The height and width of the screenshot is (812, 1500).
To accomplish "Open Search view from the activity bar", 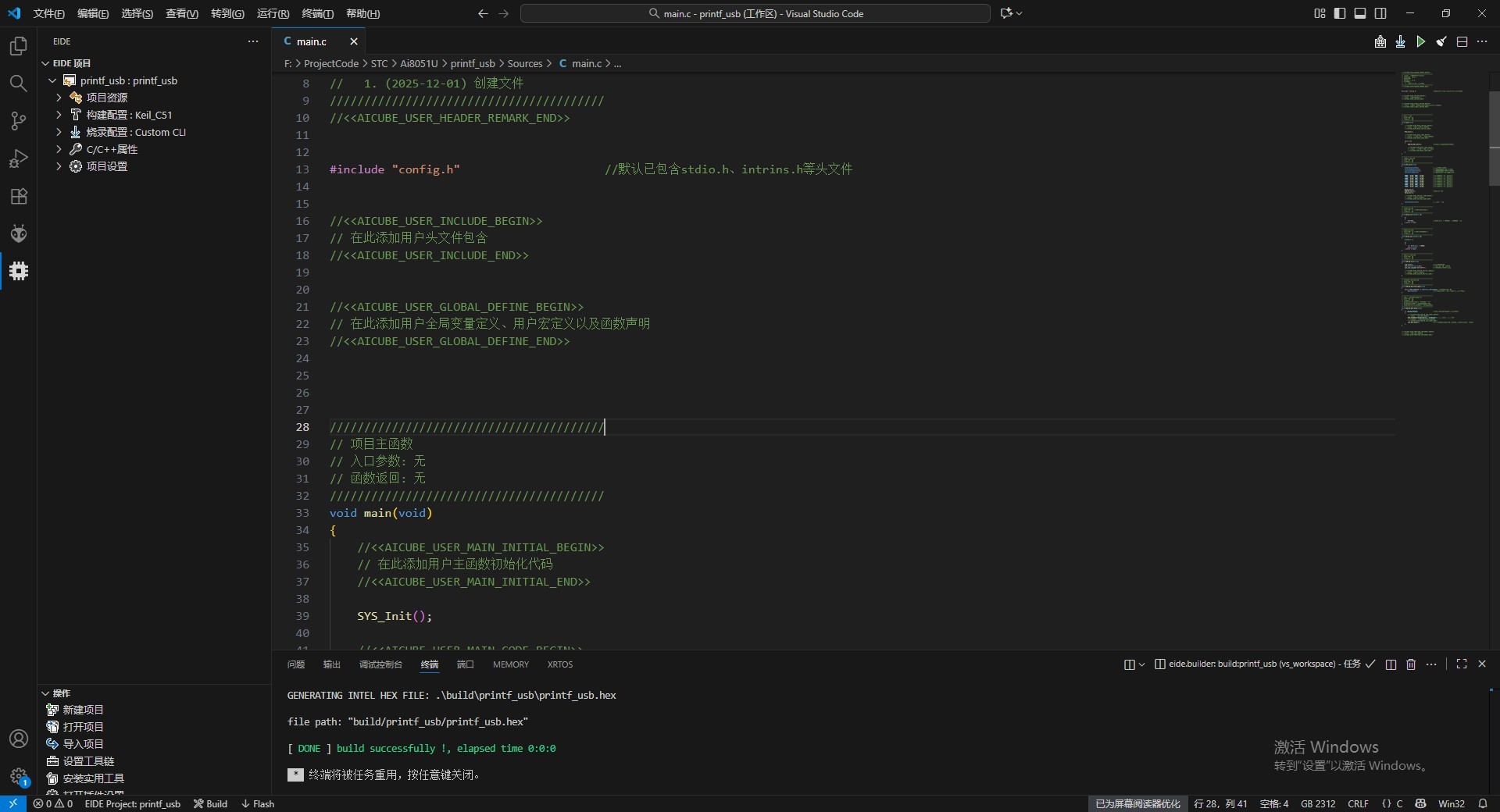I will 19,84.
